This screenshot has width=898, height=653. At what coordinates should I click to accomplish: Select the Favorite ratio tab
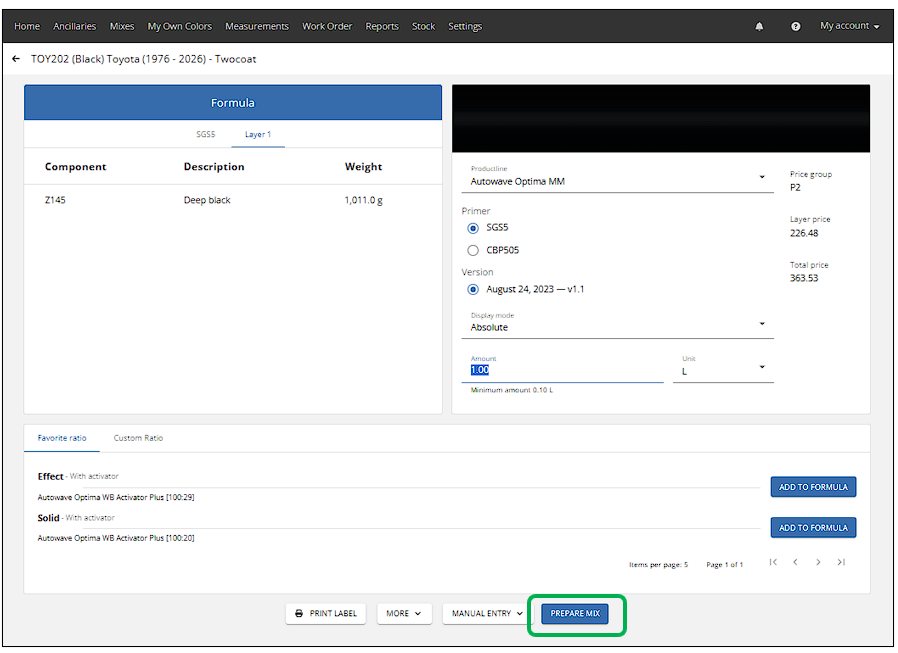(62, 438)
